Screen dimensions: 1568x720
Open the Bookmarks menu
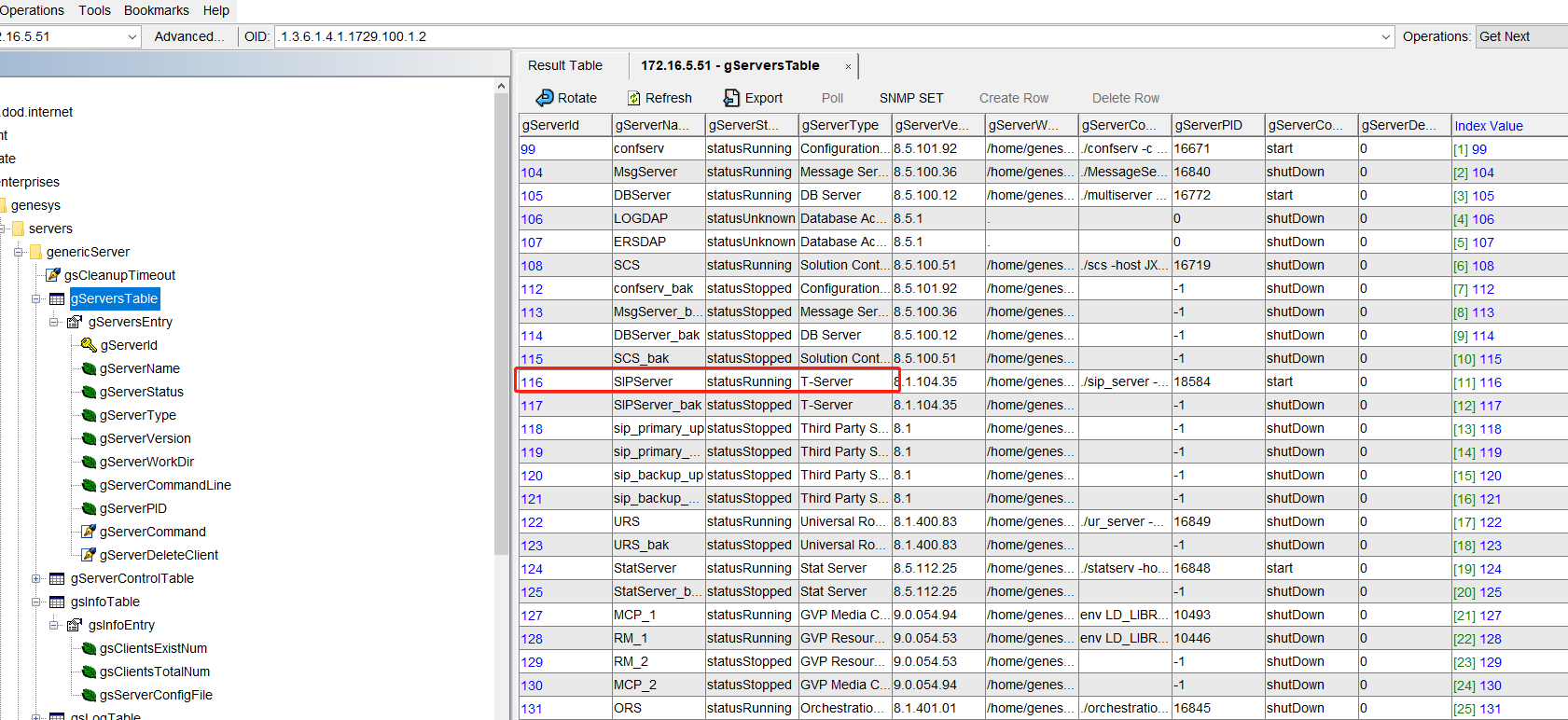click(x=156, y=10)
